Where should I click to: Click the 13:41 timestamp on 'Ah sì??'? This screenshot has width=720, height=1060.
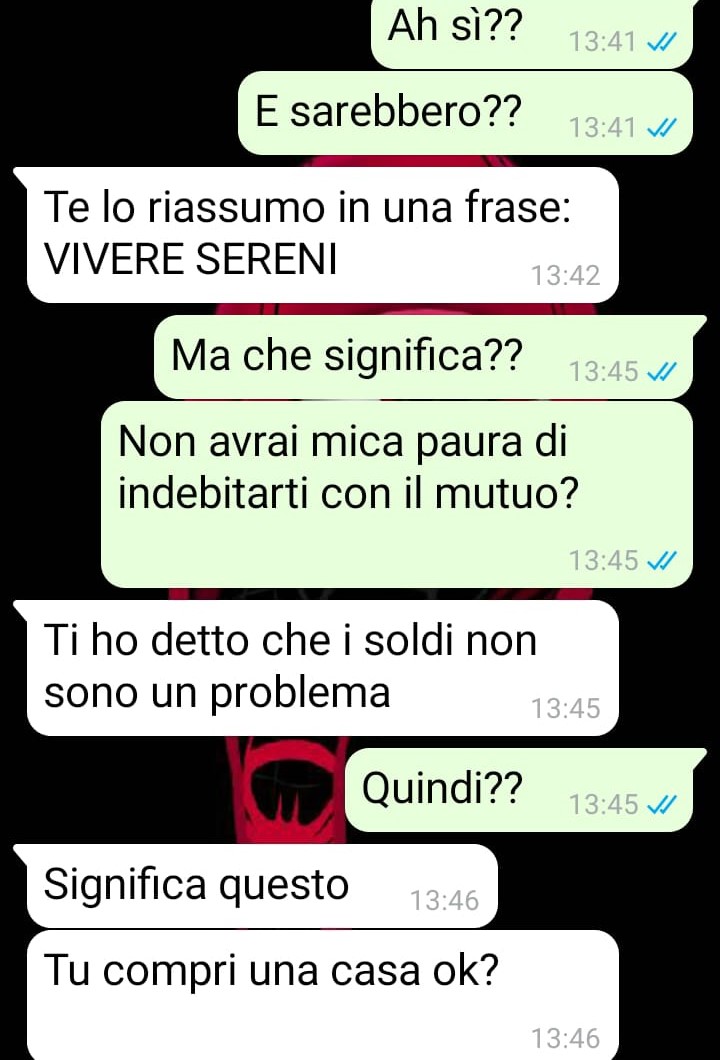(x=603, y=42)
